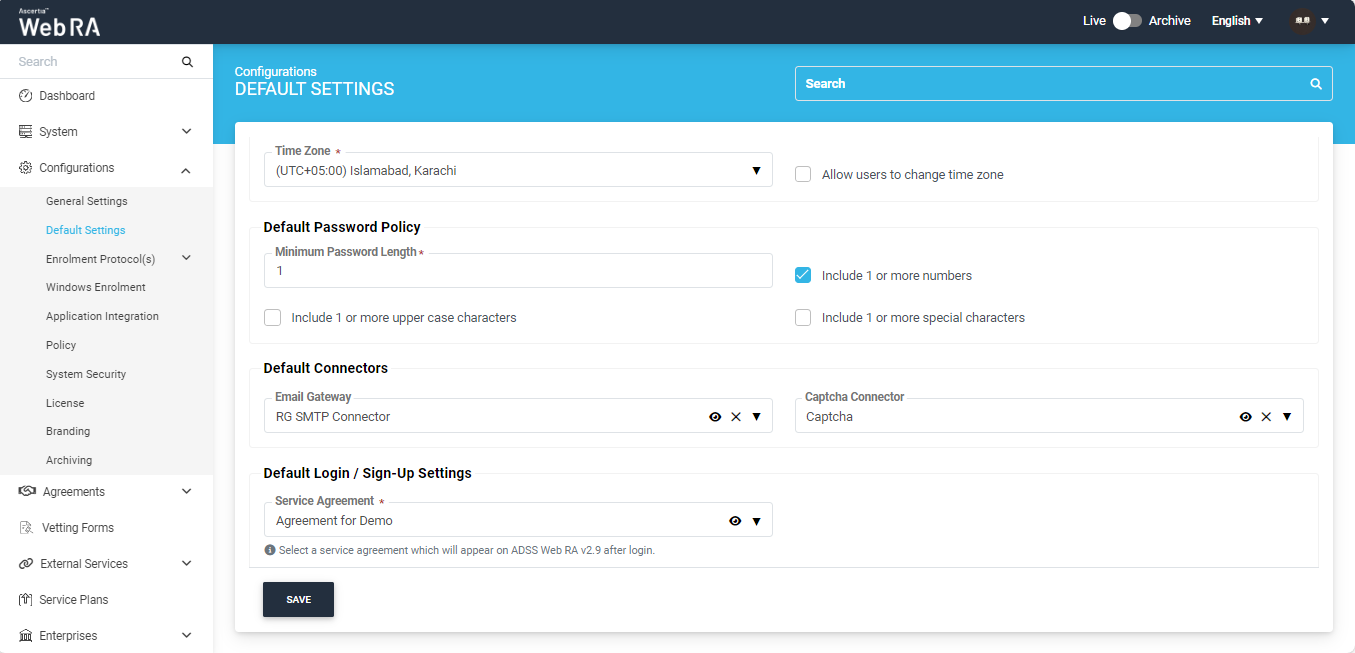Click the magnifier icon in Configurations search
The width and height of the screenshot is (1355, 653).
point(1316,84)
